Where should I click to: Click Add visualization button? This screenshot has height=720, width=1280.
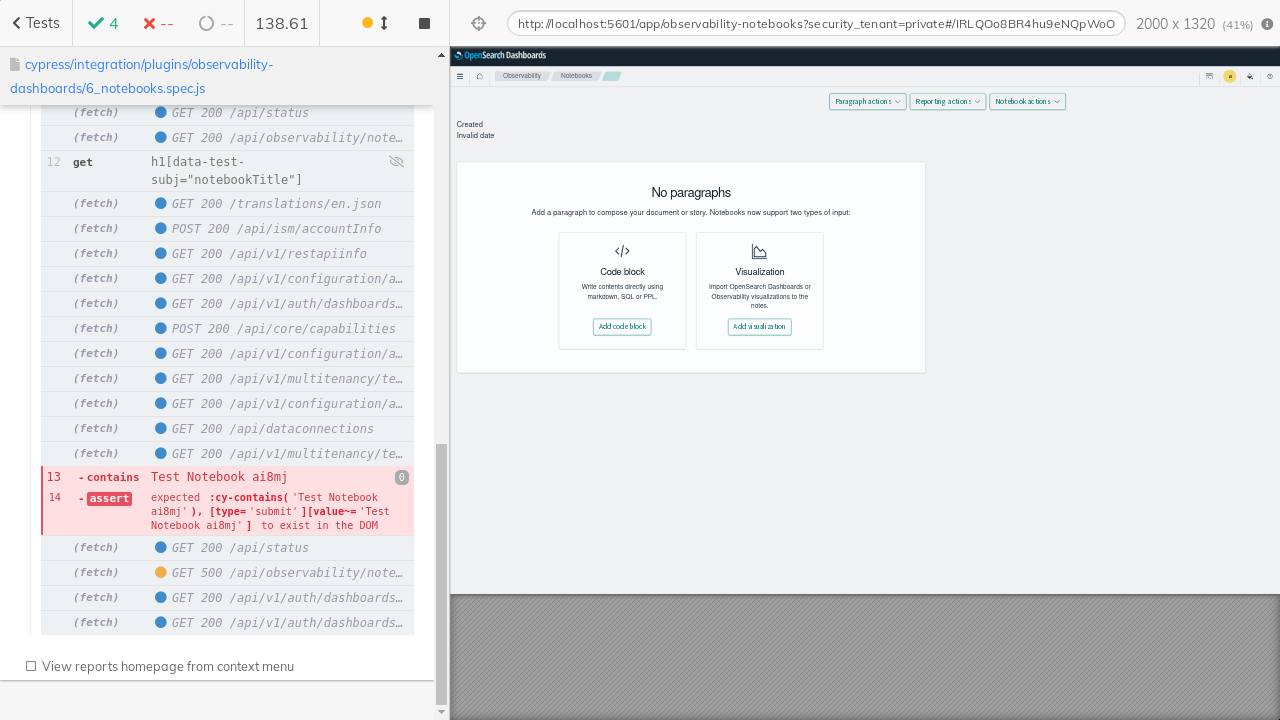(x=759, y=327)
